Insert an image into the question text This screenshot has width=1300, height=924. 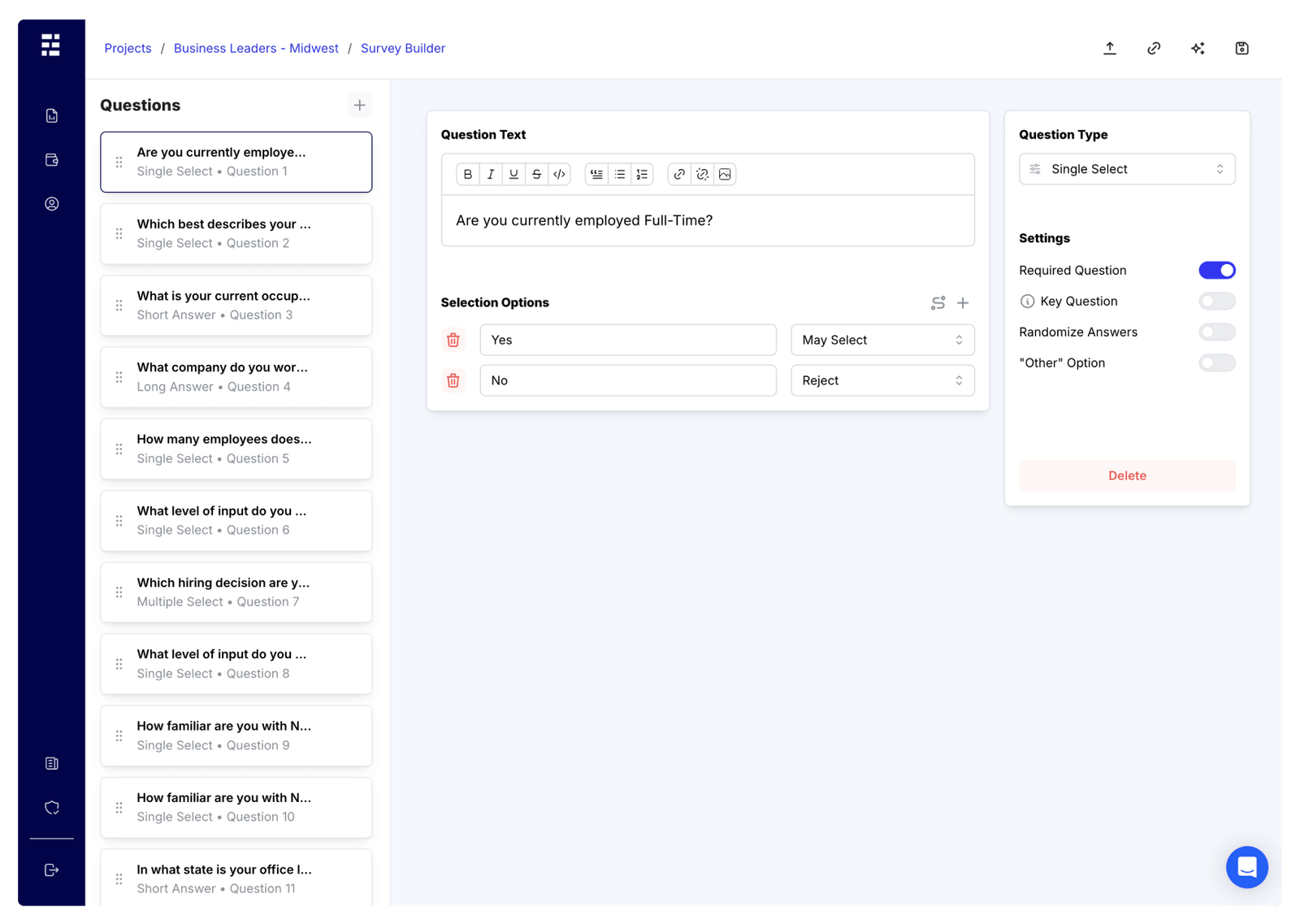coord(725,174)
